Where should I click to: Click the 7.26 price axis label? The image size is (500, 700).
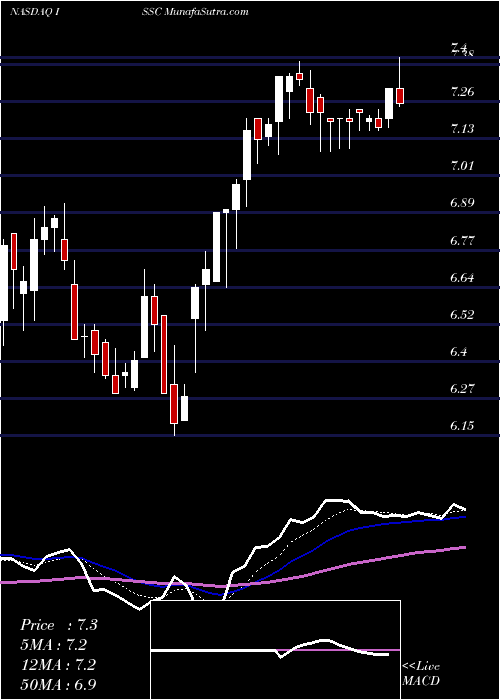click(462, 92)
